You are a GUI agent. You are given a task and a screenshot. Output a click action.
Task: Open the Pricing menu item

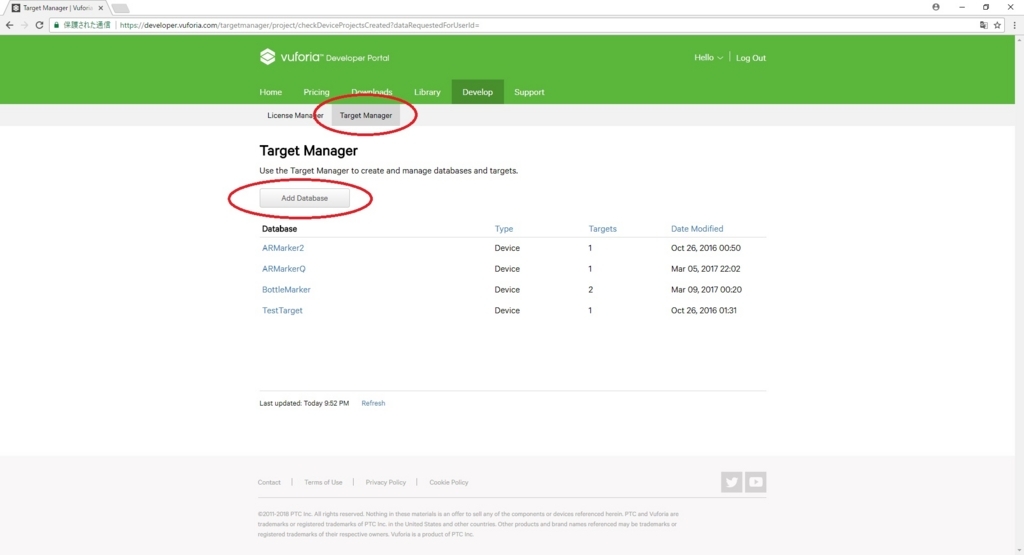coord(316,92)
